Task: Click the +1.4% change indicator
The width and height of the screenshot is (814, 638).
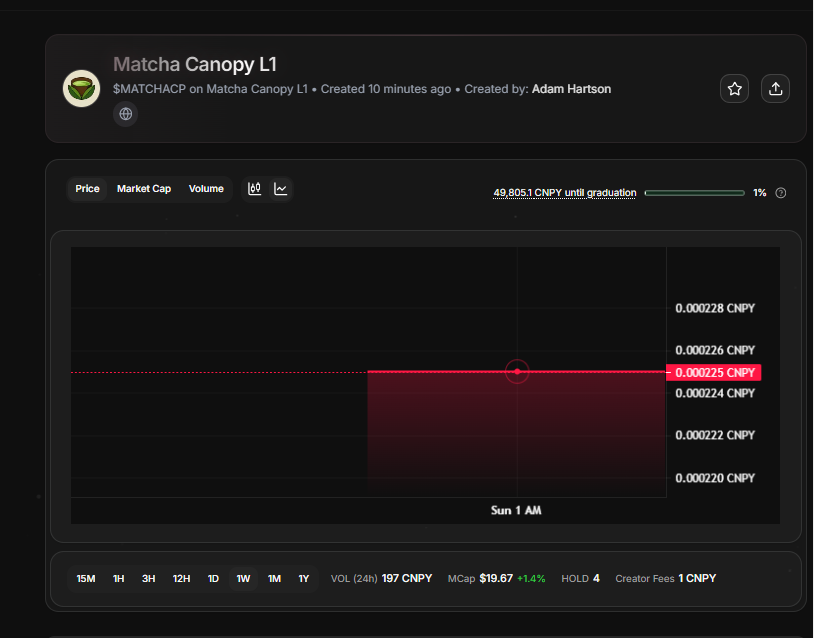Action: point(531,579)
